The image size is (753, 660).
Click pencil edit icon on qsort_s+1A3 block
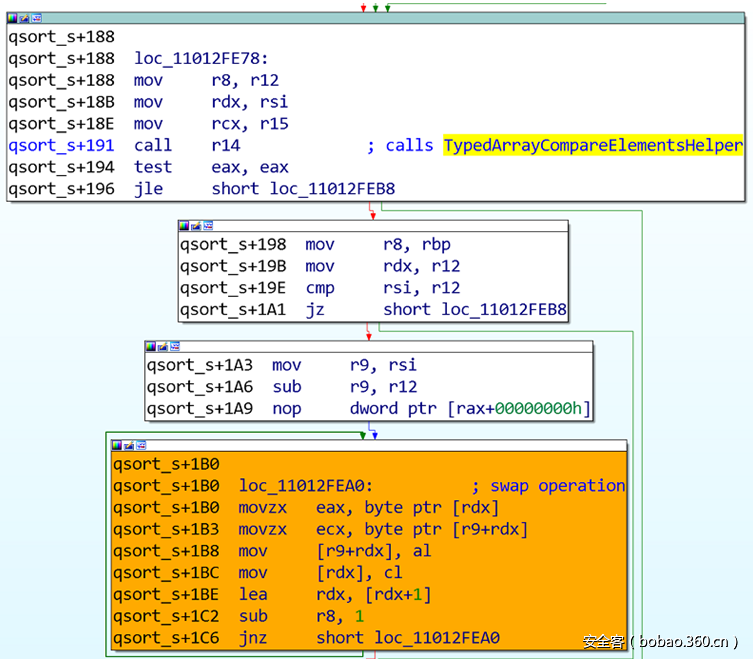coord(163,346)
